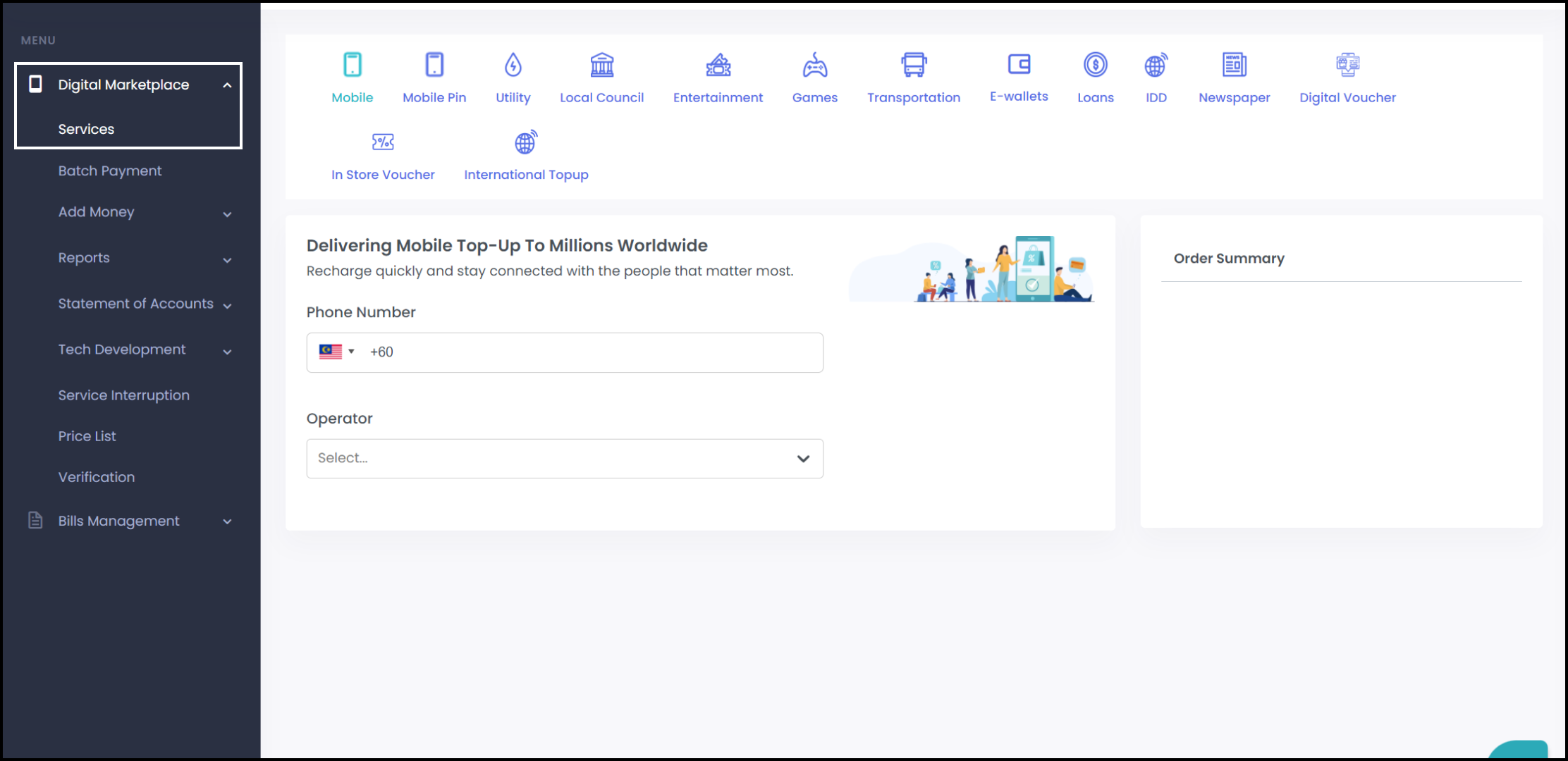Click the Bills Management document icon
1568x761 pixels.
click(35, 521)
